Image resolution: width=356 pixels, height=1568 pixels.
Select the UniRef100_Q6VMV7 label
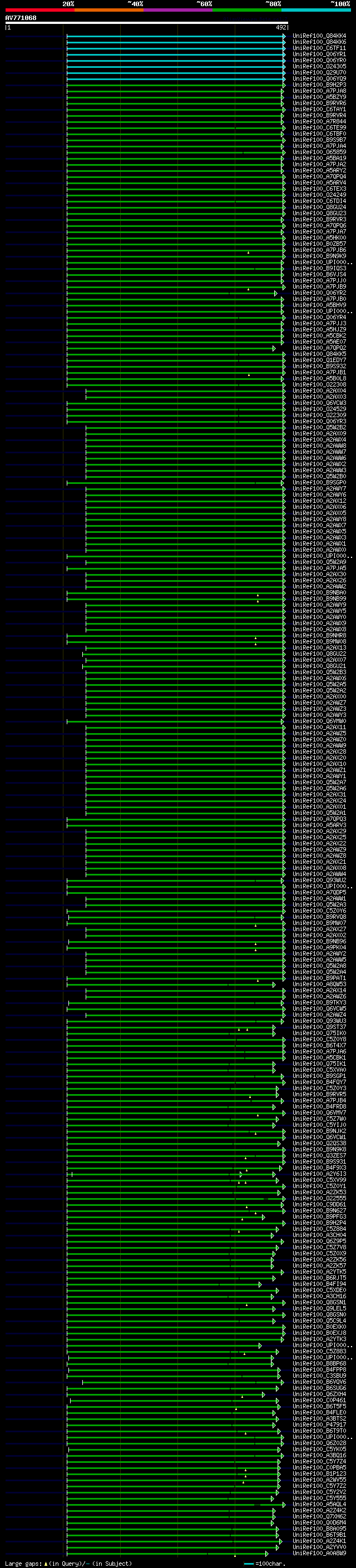pos(319,1112)
